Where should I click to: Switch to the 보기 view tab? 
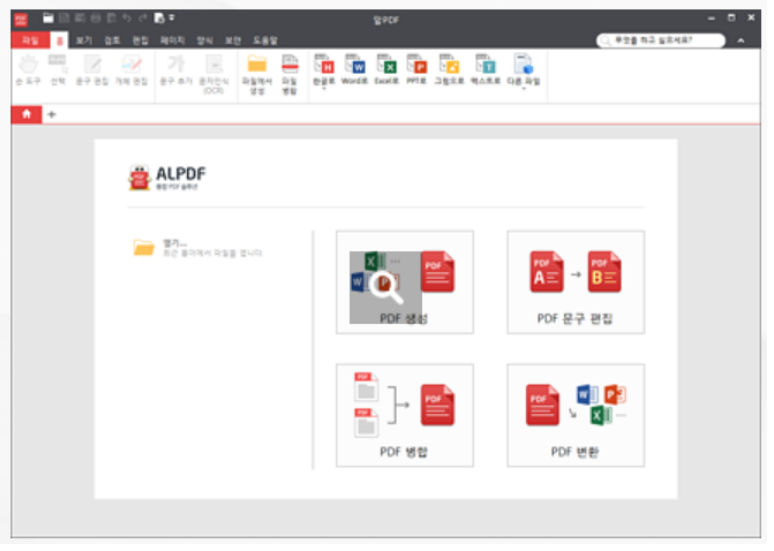pyautogui.click(x=84, y=41)
